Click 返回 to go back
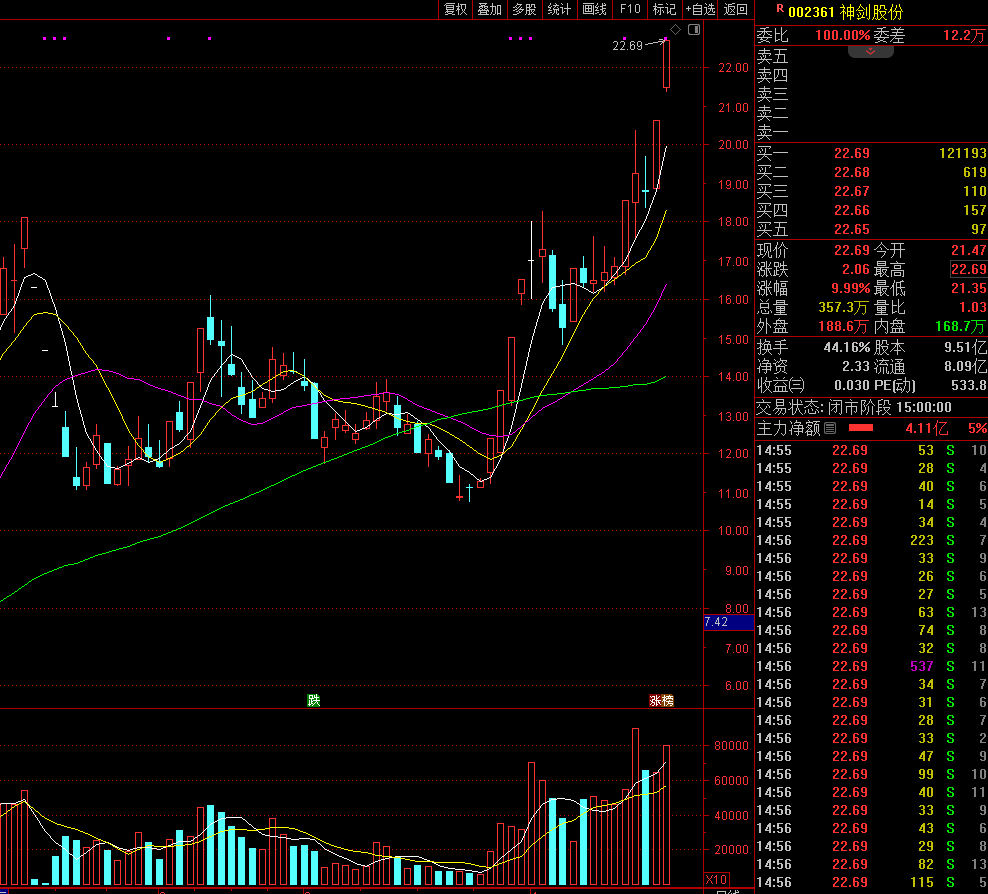The width and height of the screenshot is (988, 894). coord(735,9)
